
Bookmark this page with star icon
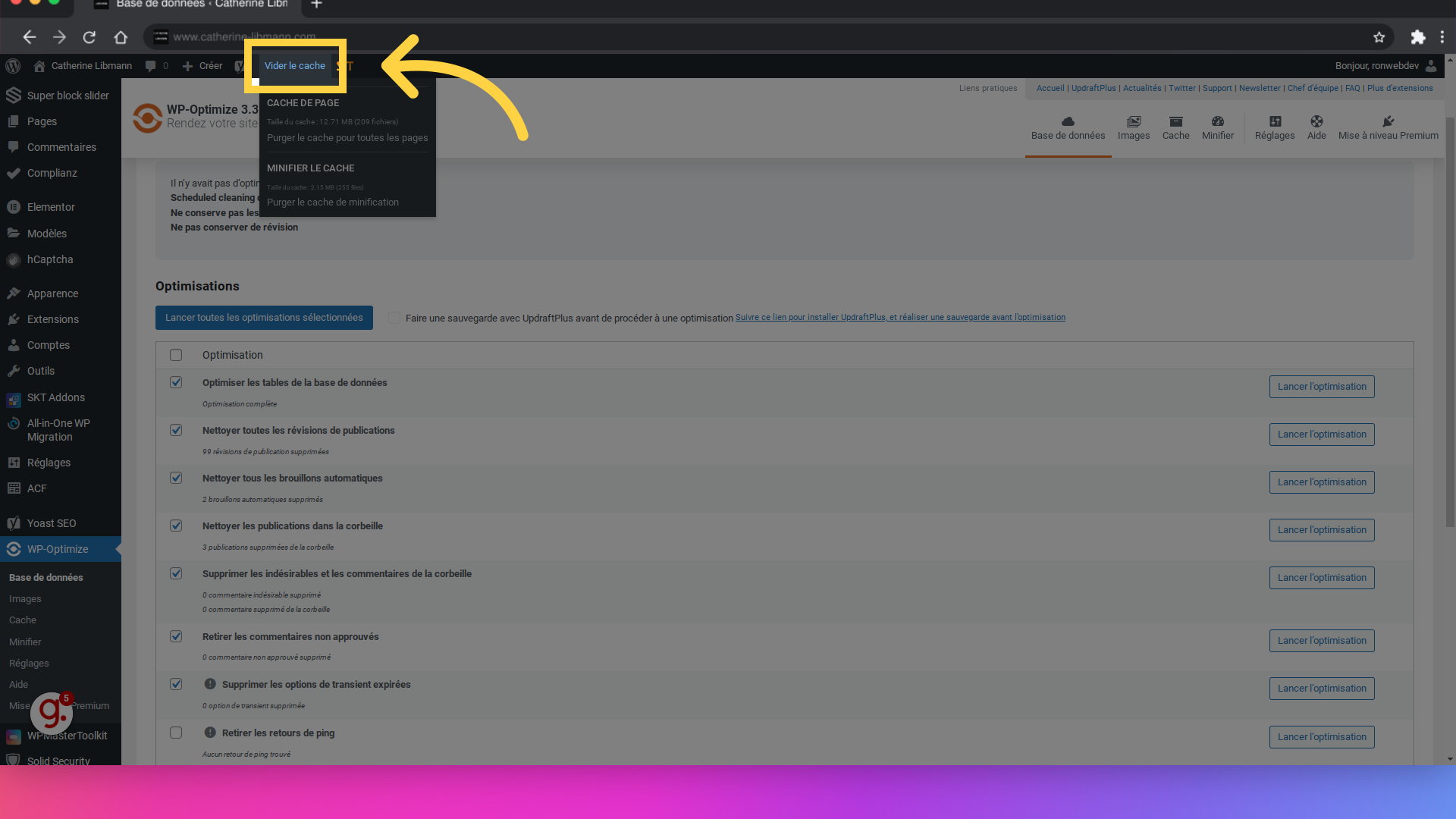(x=1379, y=37)
